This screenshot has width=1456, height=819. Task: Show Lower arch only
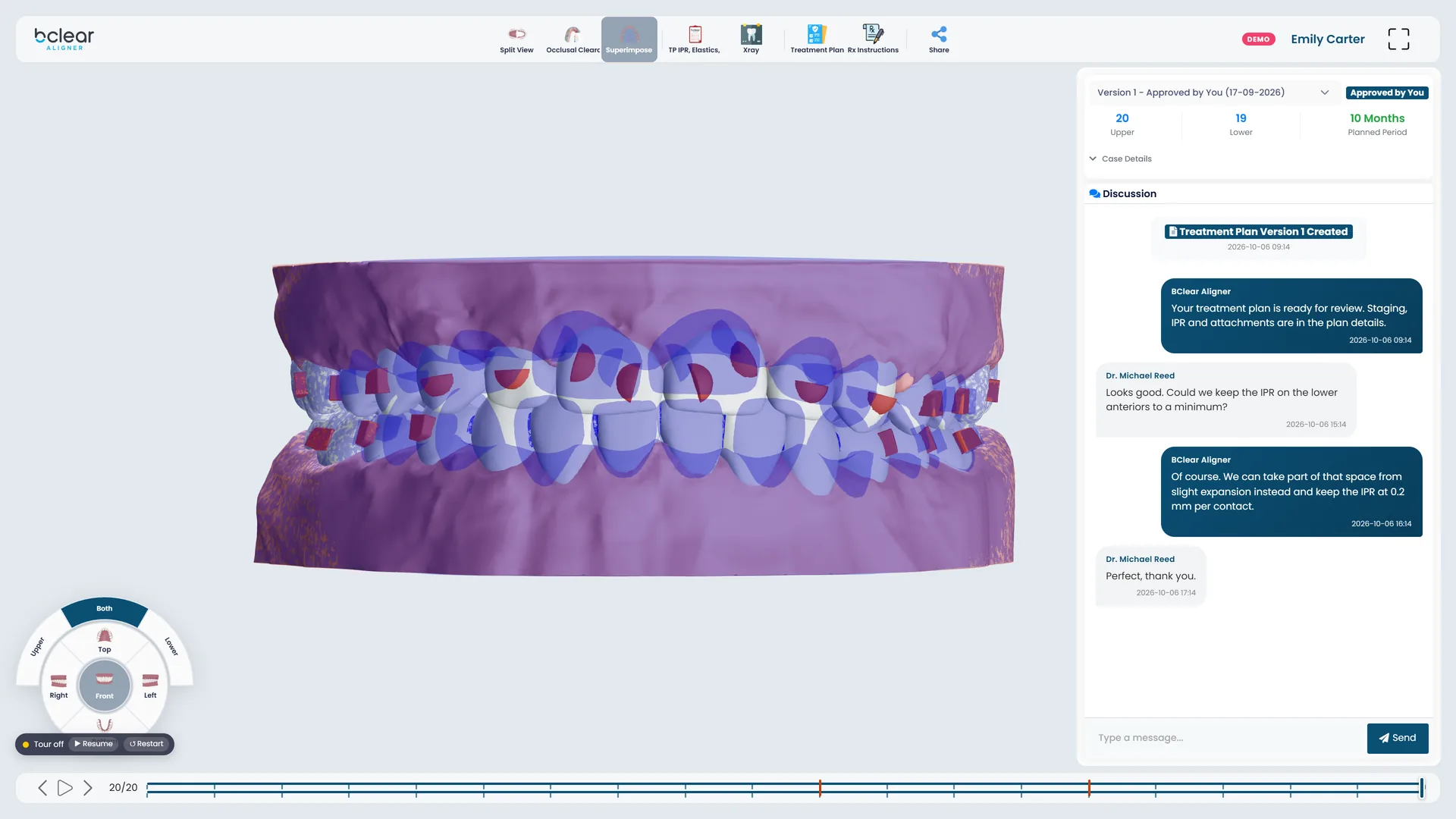click(x=171, y=646)
